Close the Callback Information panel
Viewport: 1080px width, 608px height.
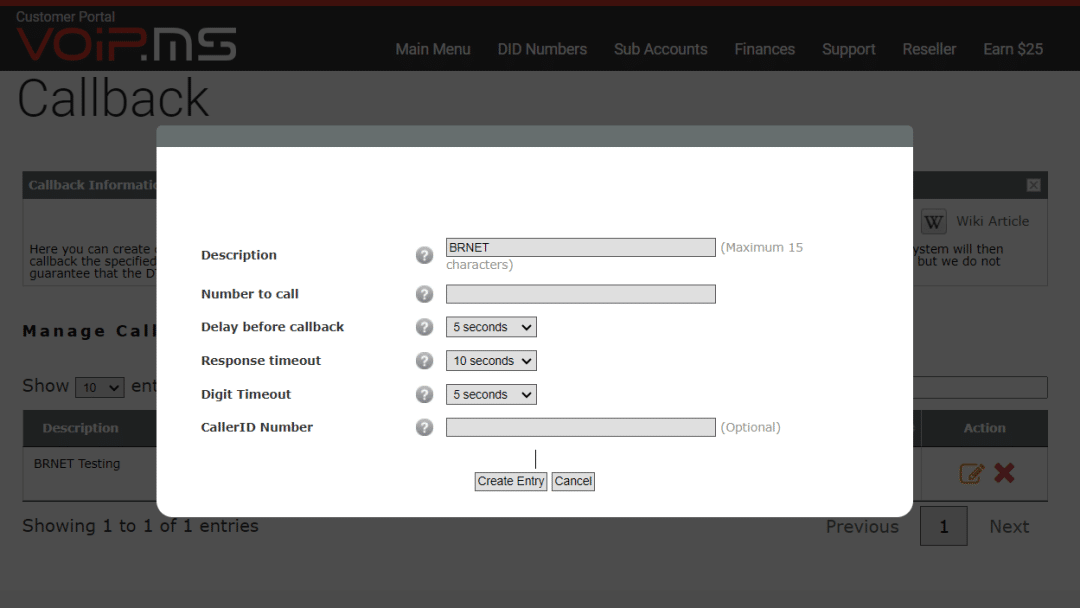pos(1033,185)
